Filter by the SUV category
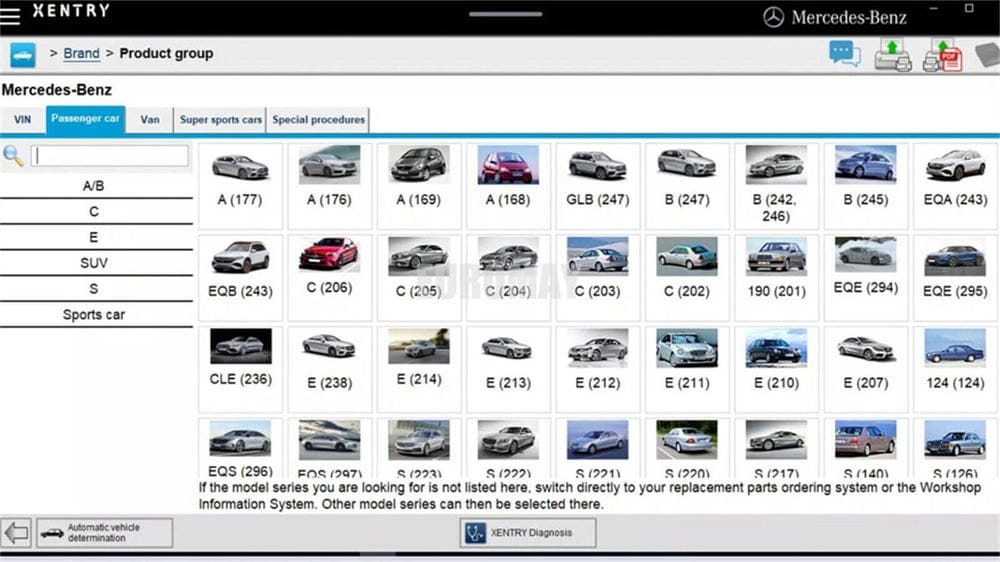 click(x=95, y=263)
